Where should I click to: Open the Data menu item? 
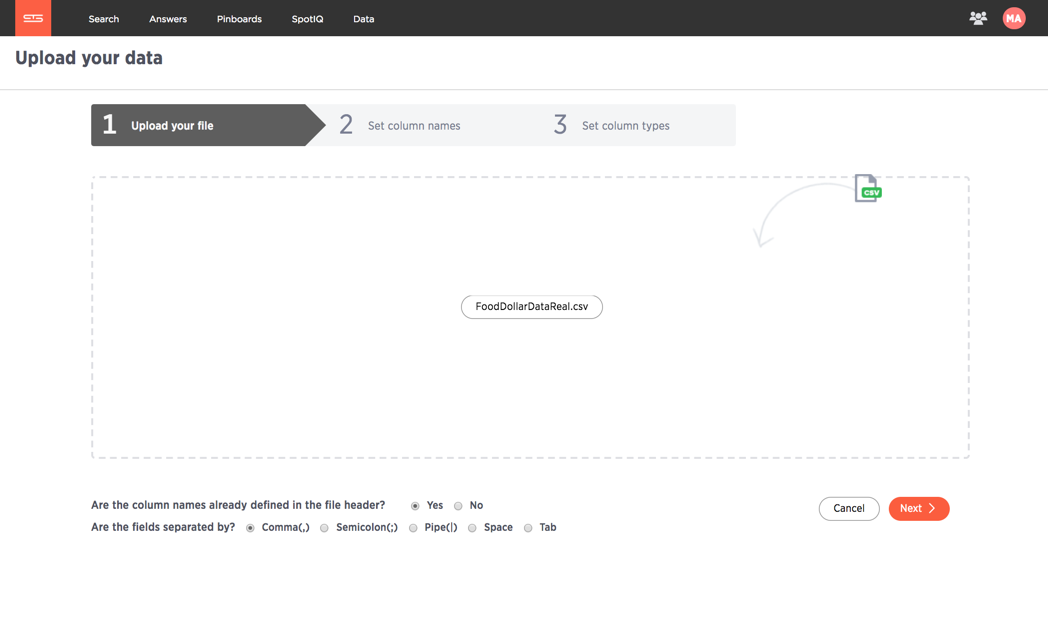(364, 19)
